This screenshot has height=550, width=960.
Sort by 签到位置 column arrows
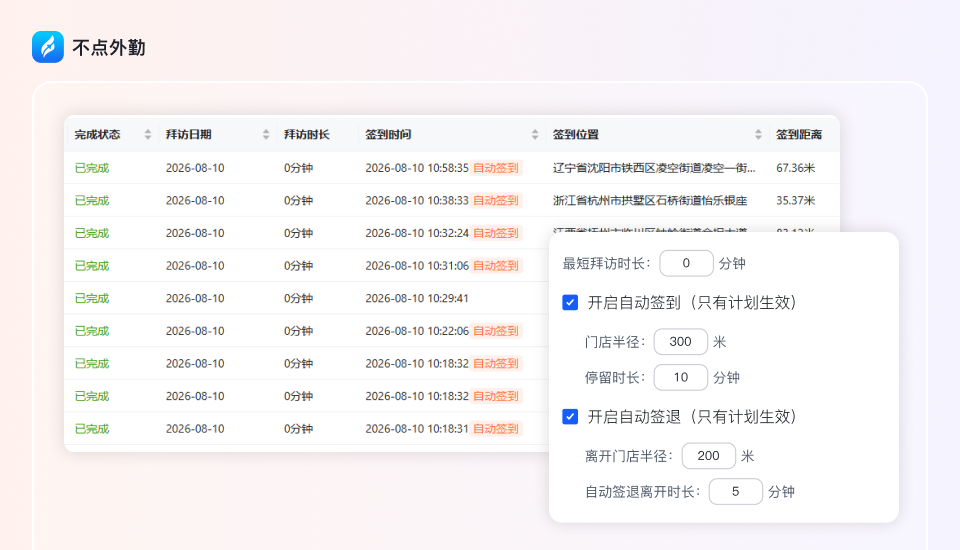pyautogui.click(x=758, y=134)
